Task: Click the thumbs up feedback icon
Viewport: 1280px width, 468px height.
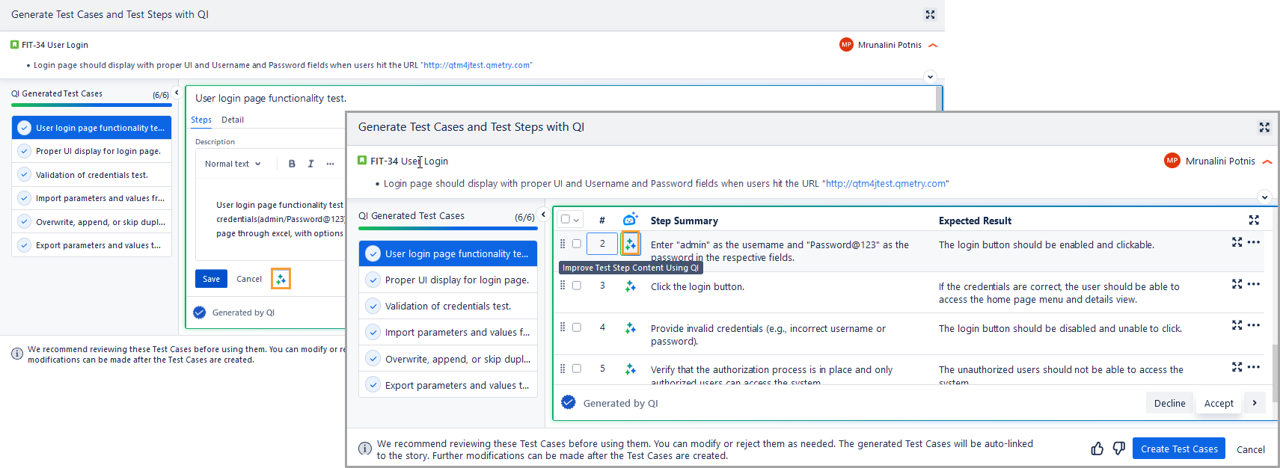Action: pyautogui.click(x=1097, y=449)
